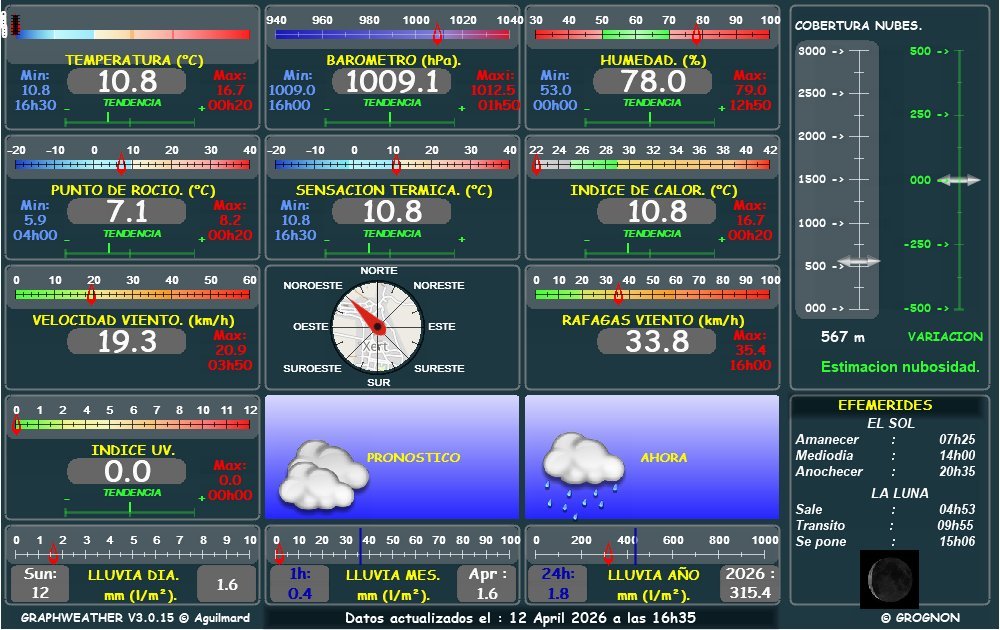Click the small icon above the temperature color bar
1000x630 pixels.
(x=13, y=22)
